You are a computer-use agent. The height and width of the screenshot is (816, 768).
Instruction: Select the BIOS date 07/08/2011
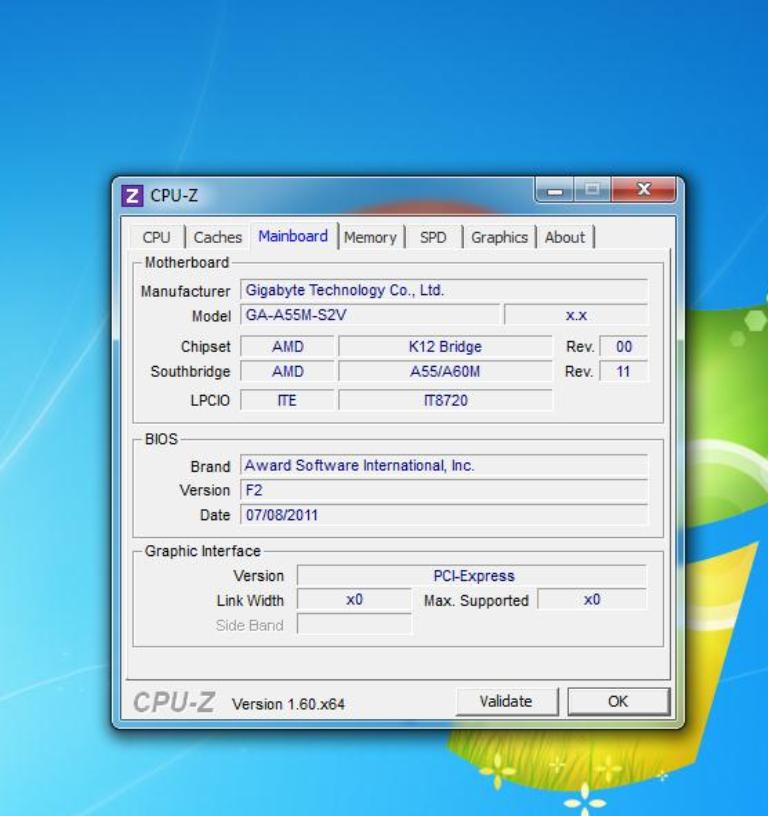(x=444, y=515)
